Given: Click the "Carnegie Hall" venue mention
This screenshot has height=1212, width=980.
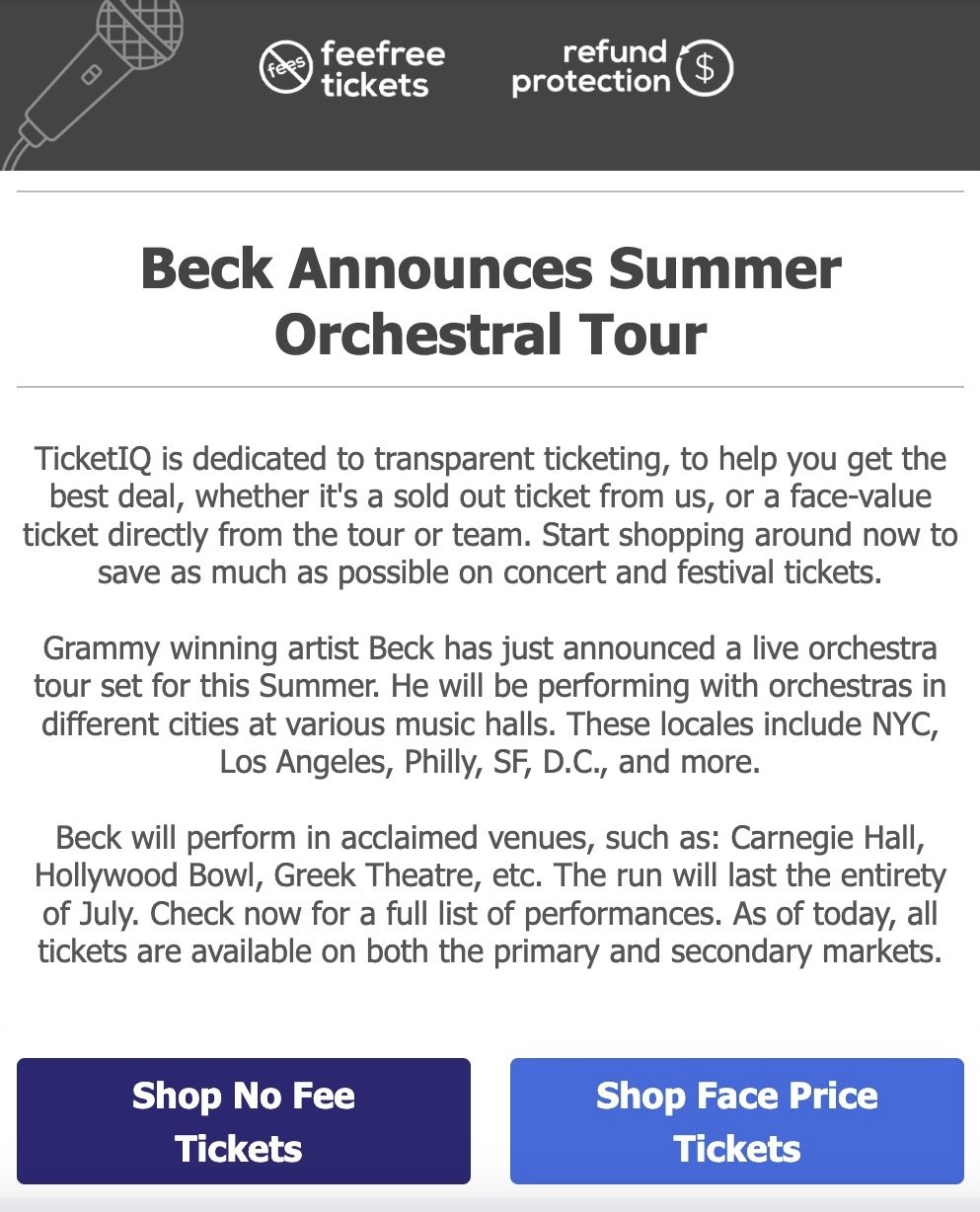Looking at the screenshot, I should click(x=827, y=838).
